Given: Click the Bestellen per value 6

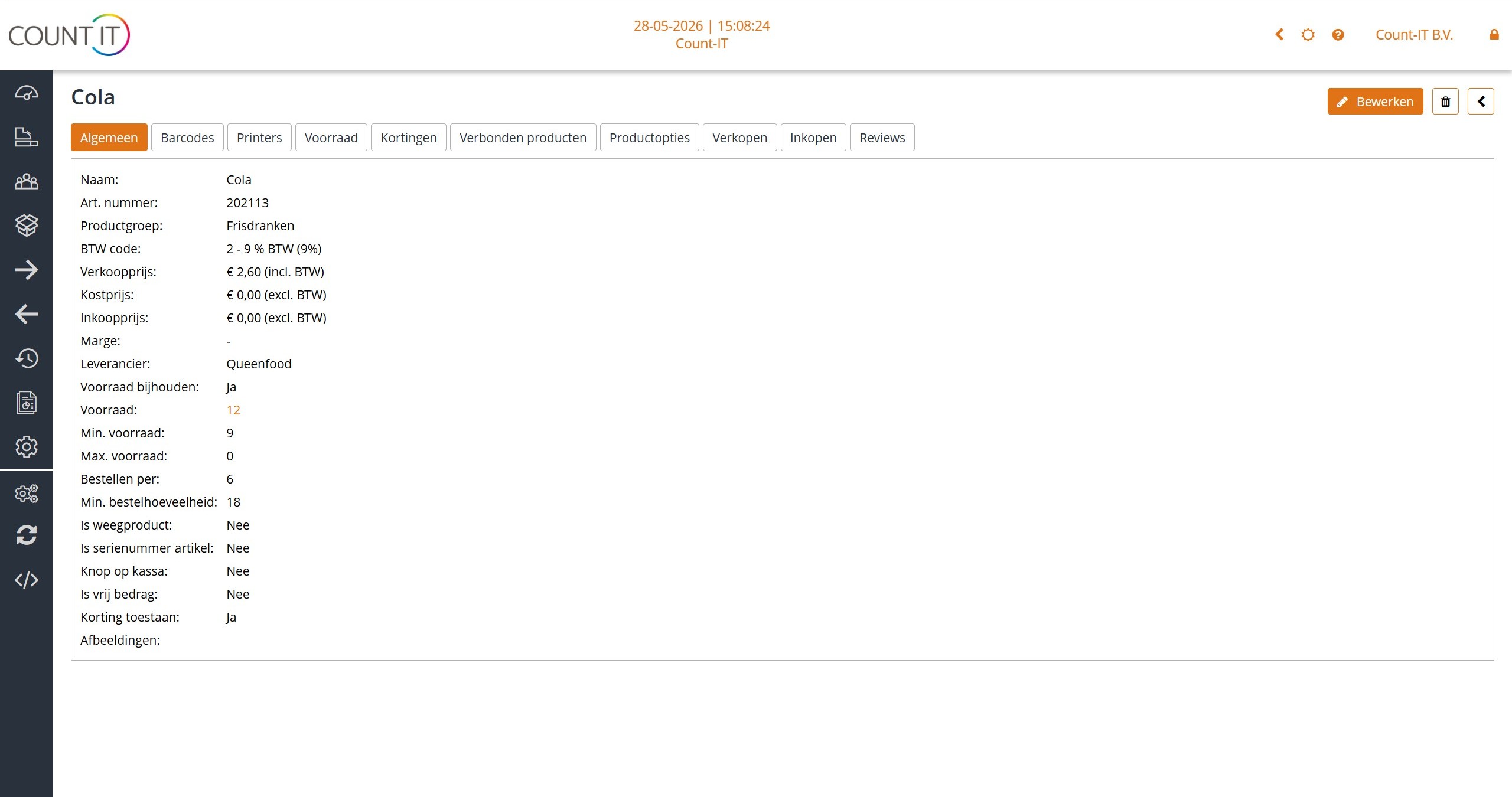Looking at the screenshot, I should tap(230, 479).
